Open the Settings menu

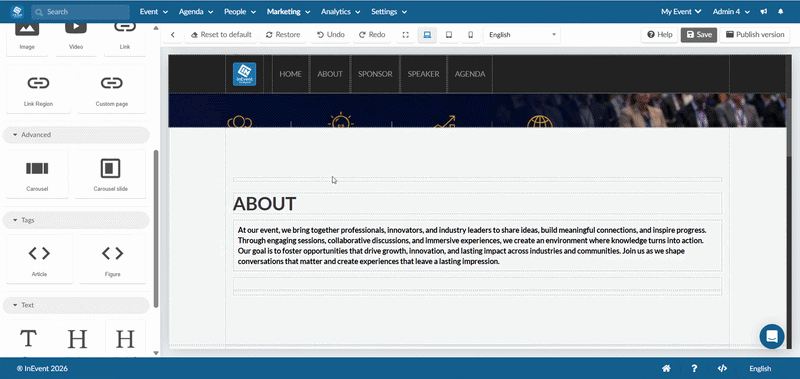389,12
